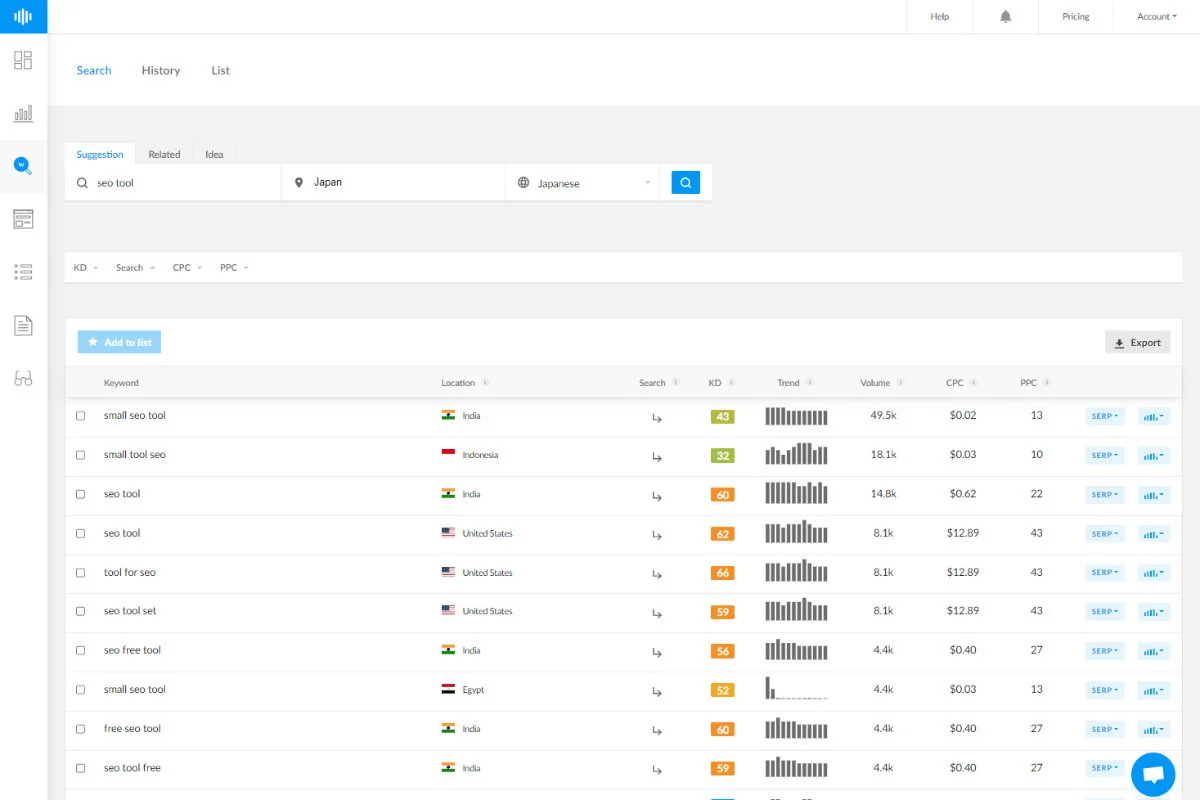The height and width of the screenshot is (800, 1200).
Task: Click the keyword search sidebar icon
Action: click(23, 166)
